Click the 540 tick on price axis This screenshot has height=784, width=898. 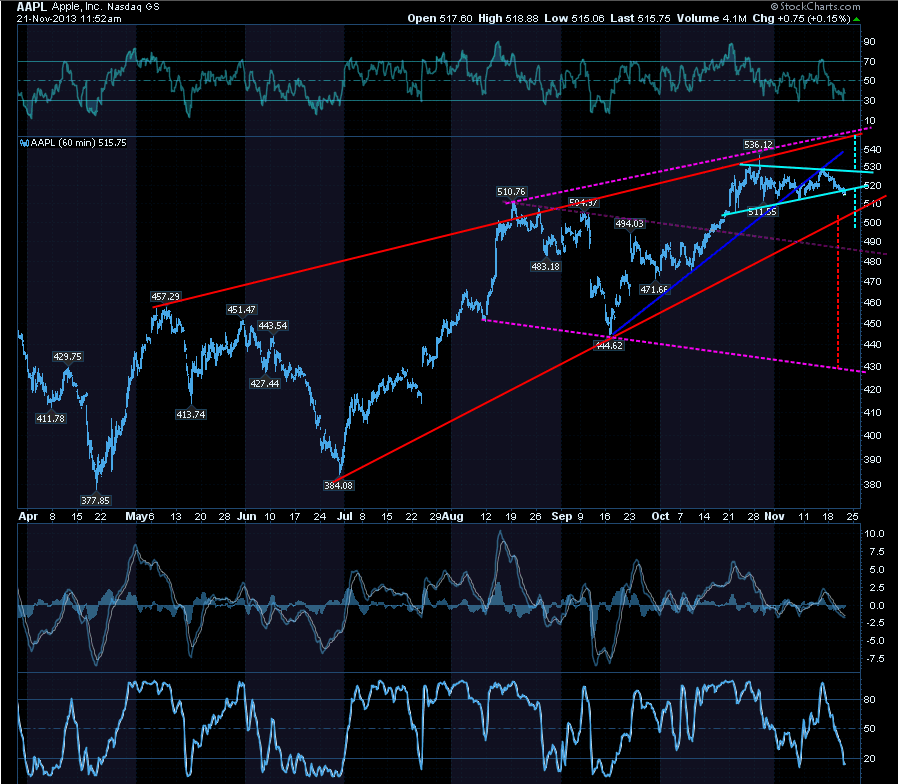[872, 149]
